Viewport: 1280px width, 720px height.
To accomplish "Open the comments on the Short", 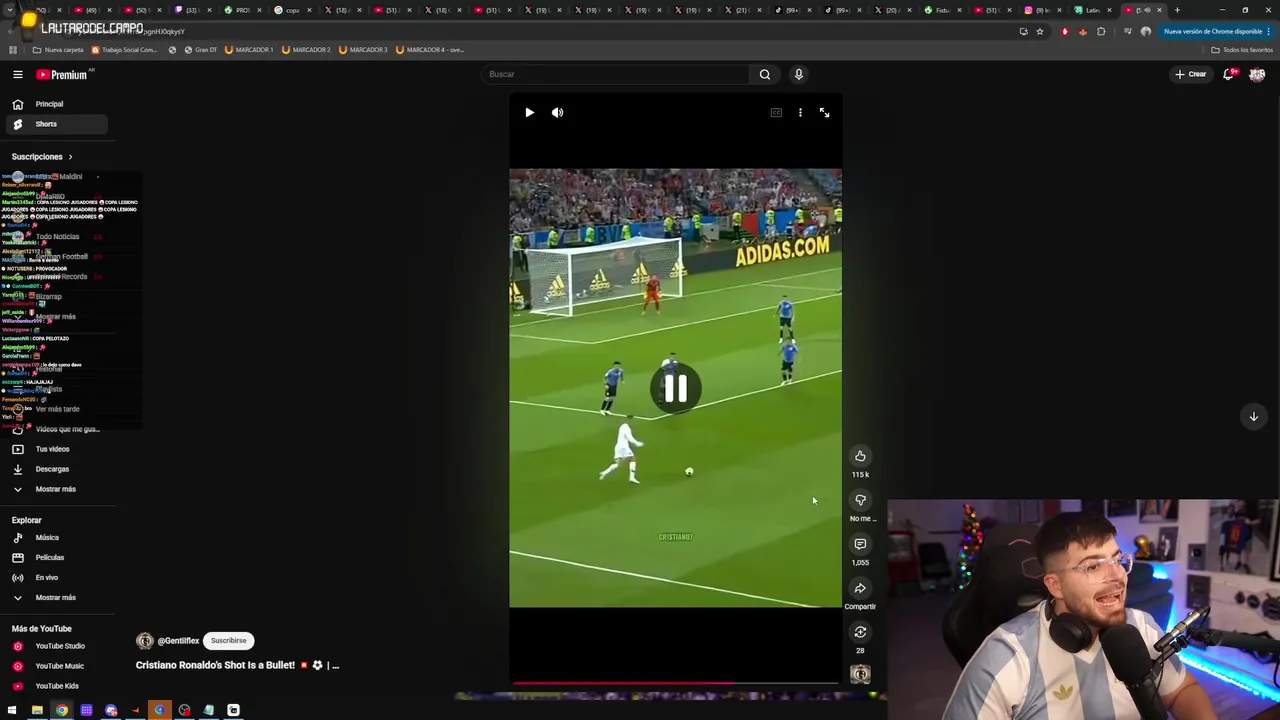I will [x=860, y=544].
